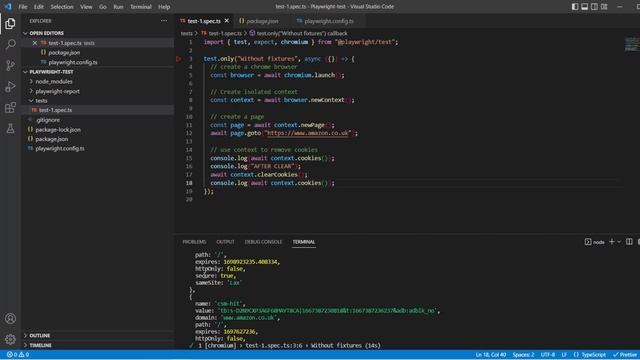Screen dimensions: 640x360
Task: Open the Testing flask view
Action: [10, 128]
